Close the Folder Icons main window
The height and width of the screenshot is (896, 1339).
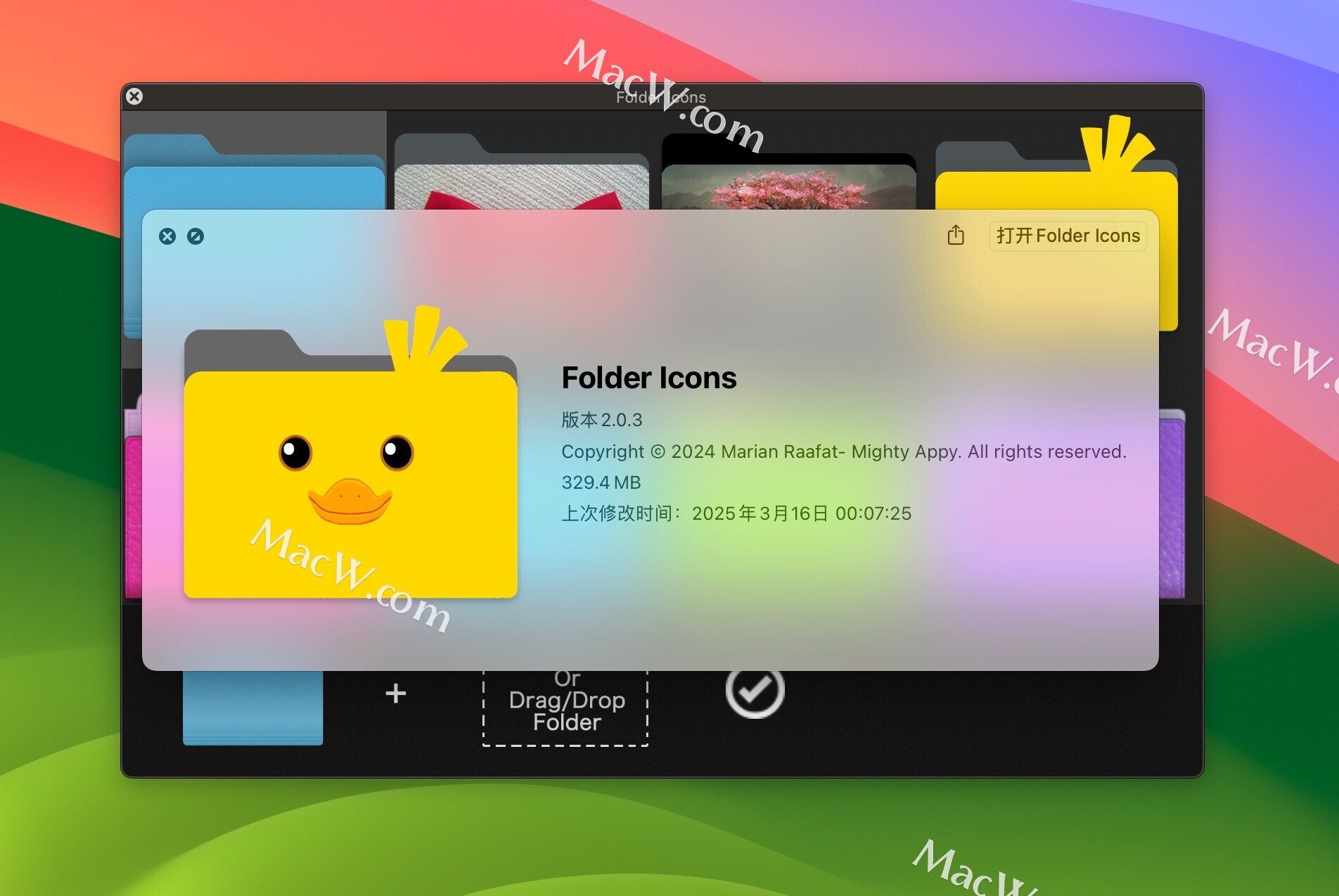click(134, 96)
